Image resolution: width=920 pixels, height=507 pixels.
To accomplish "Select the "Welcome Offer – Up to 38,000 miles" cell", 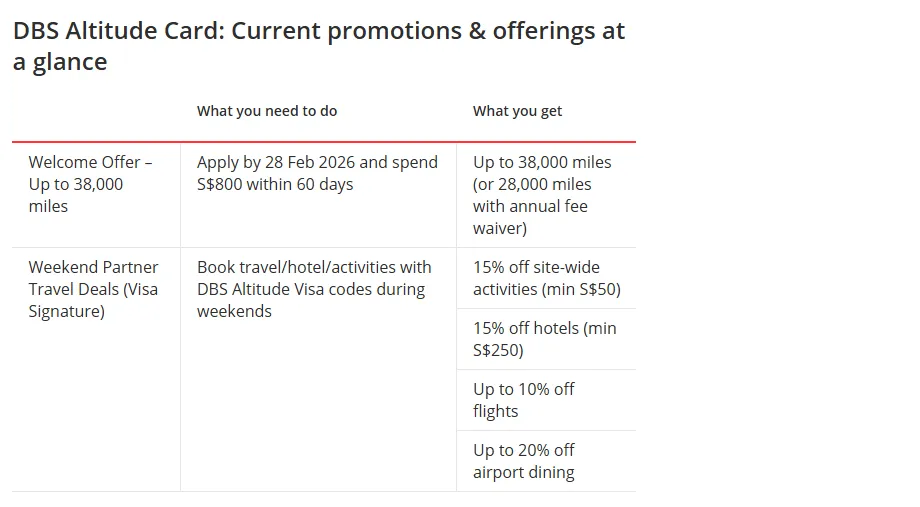I will coord(91,184).
